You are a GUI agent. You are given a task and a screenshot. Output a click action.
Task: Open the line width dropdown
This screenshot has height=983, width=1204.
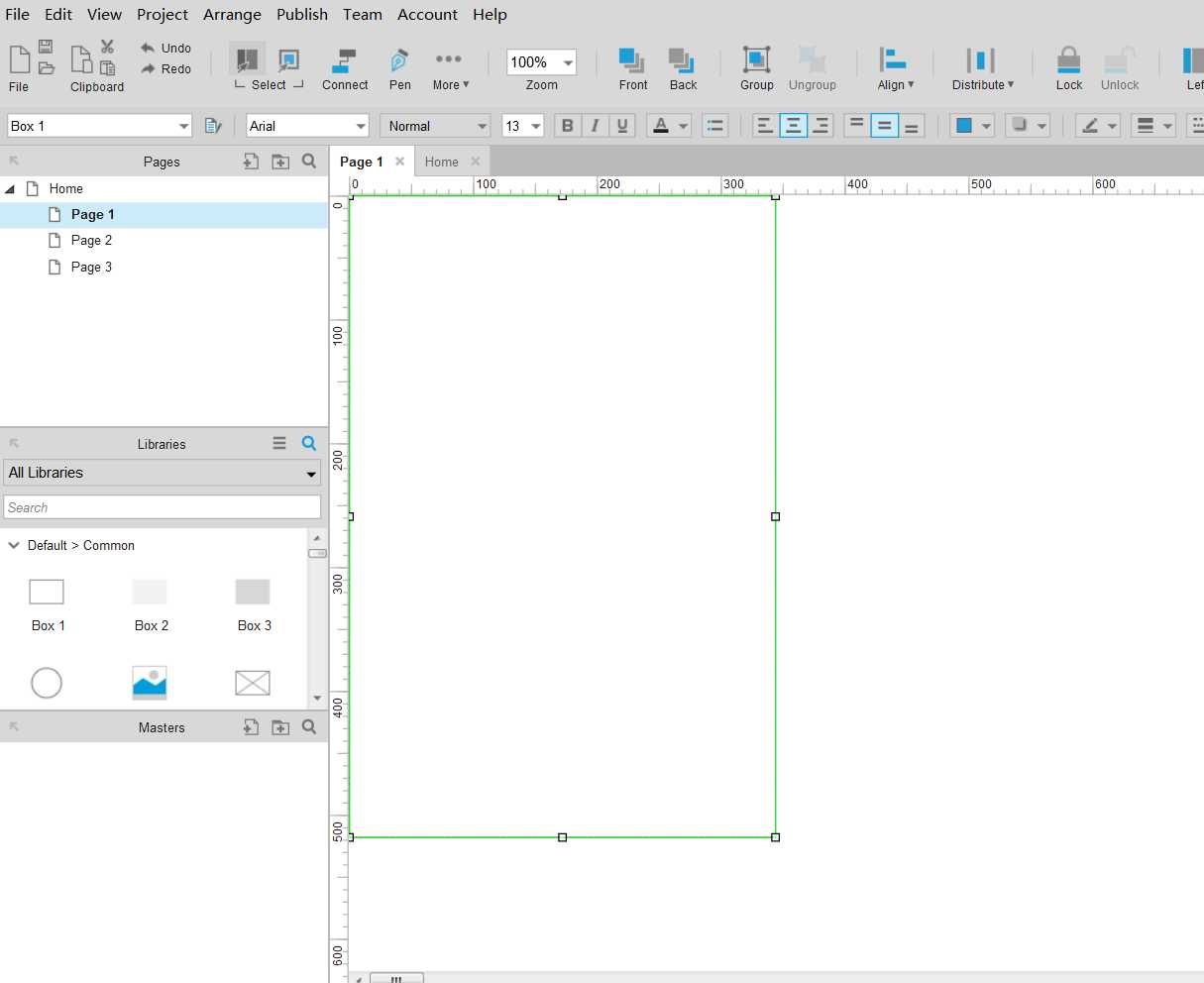pyautogui.click(x=1153, y=126)
